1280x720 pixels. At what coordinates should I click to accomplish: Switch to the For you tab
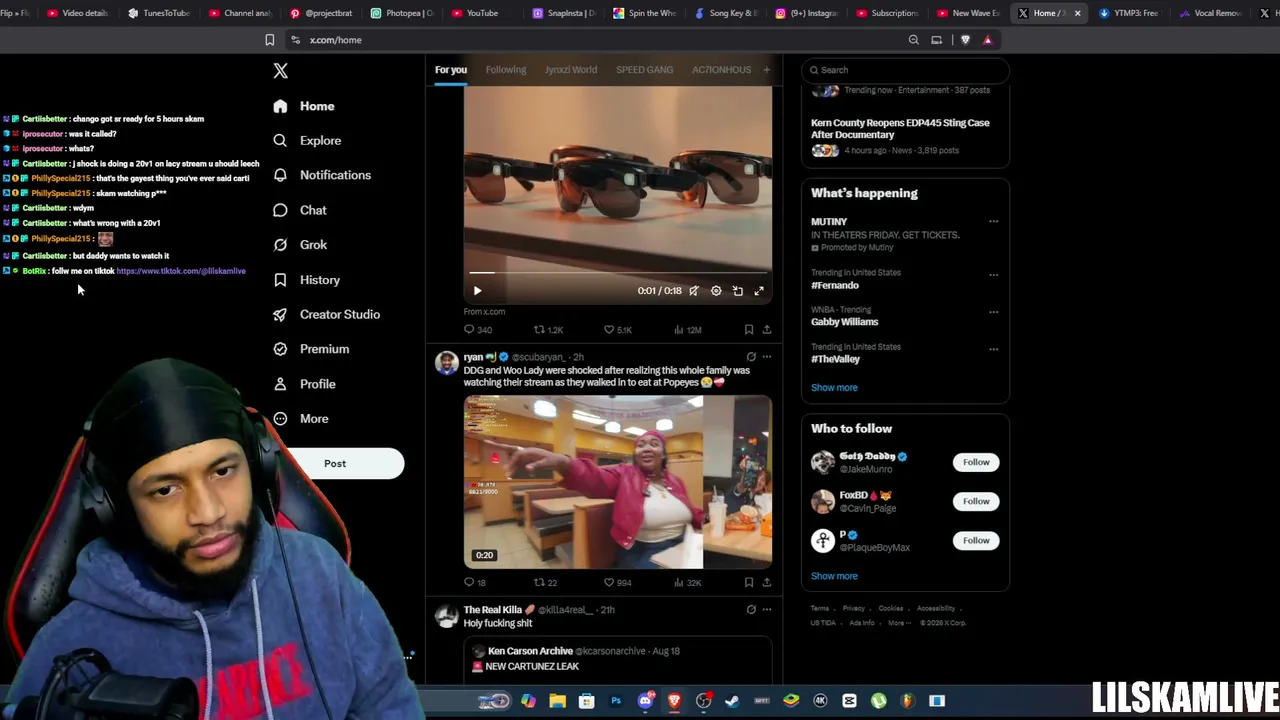point(451,70)
